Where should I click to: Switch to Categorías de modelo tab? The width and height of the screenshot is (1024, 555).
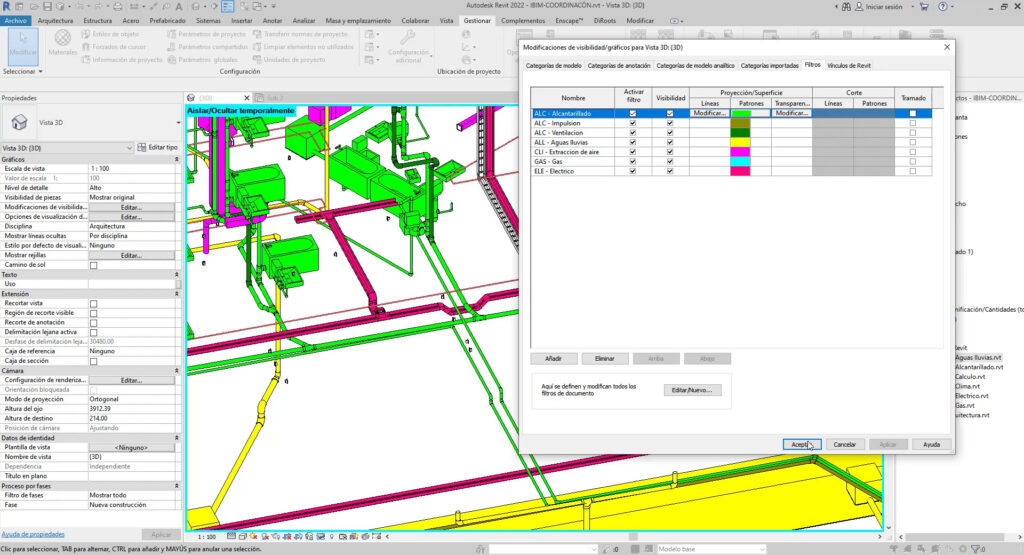point(553,65)
